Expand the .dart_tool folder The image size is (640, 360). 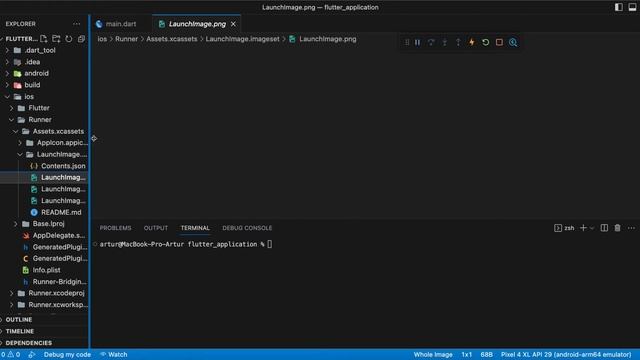[44, 50]
